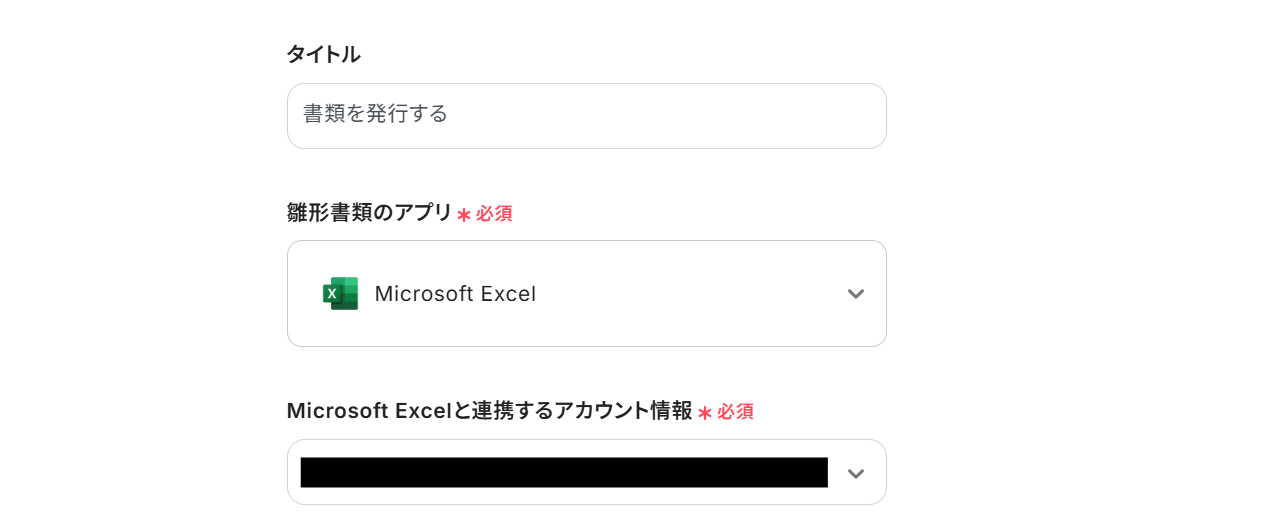
Task: Click empty right area of title field
Action: (x=700, y=116)
